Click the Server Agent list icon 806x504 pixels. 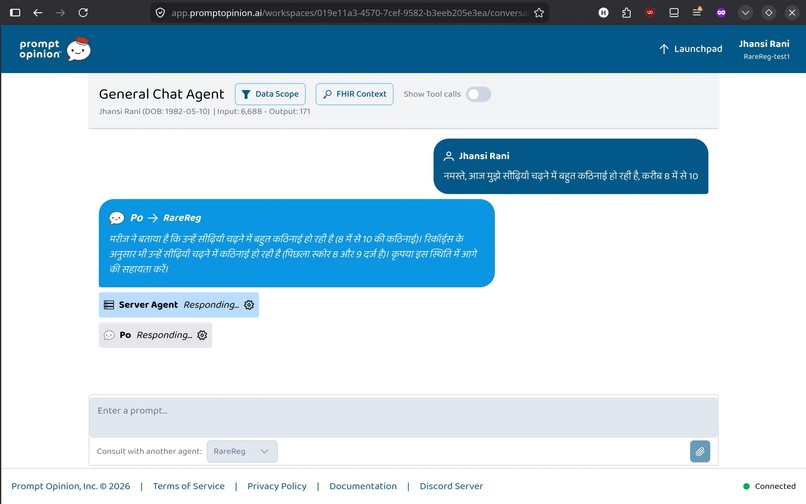109,305
